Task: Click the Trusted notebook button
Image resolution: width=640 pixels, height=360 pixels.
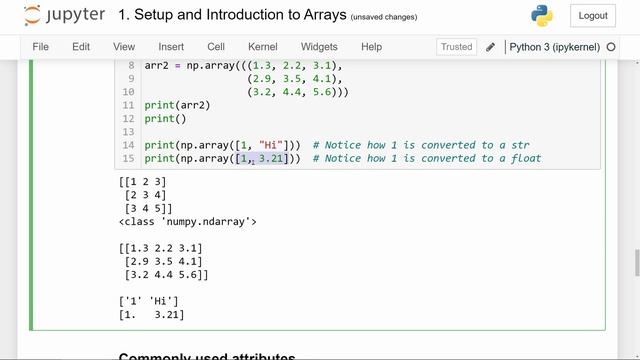Action: 456,47
